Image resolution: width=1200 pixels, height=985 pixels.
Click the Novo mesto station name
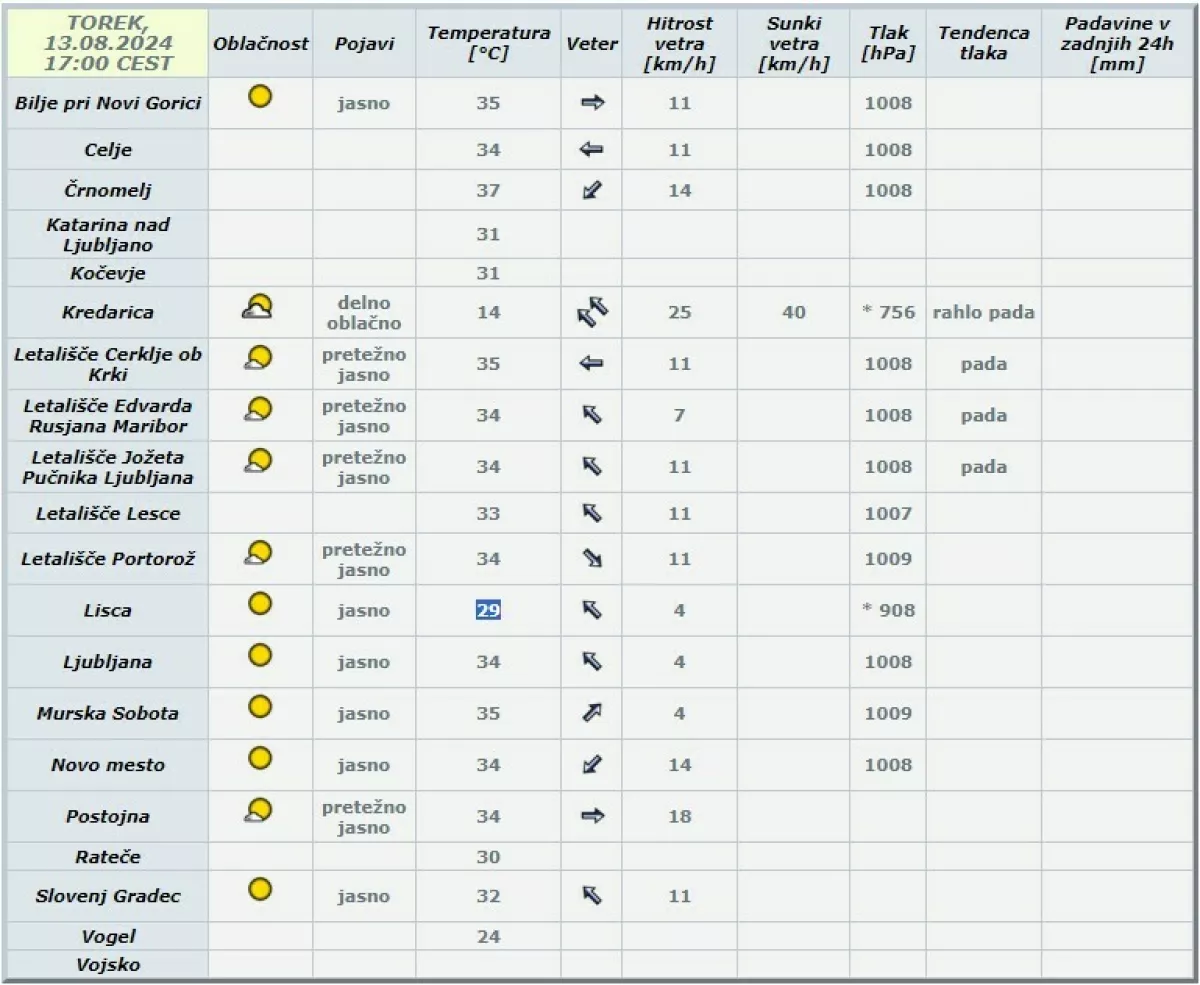pos(107,764)
